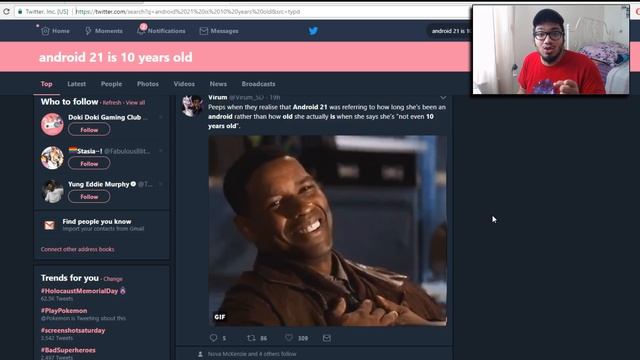This screenshot has width=640, height=360.
Task: Reply to Virum's tweet via comment icon
Action: (x=213, y=338)
